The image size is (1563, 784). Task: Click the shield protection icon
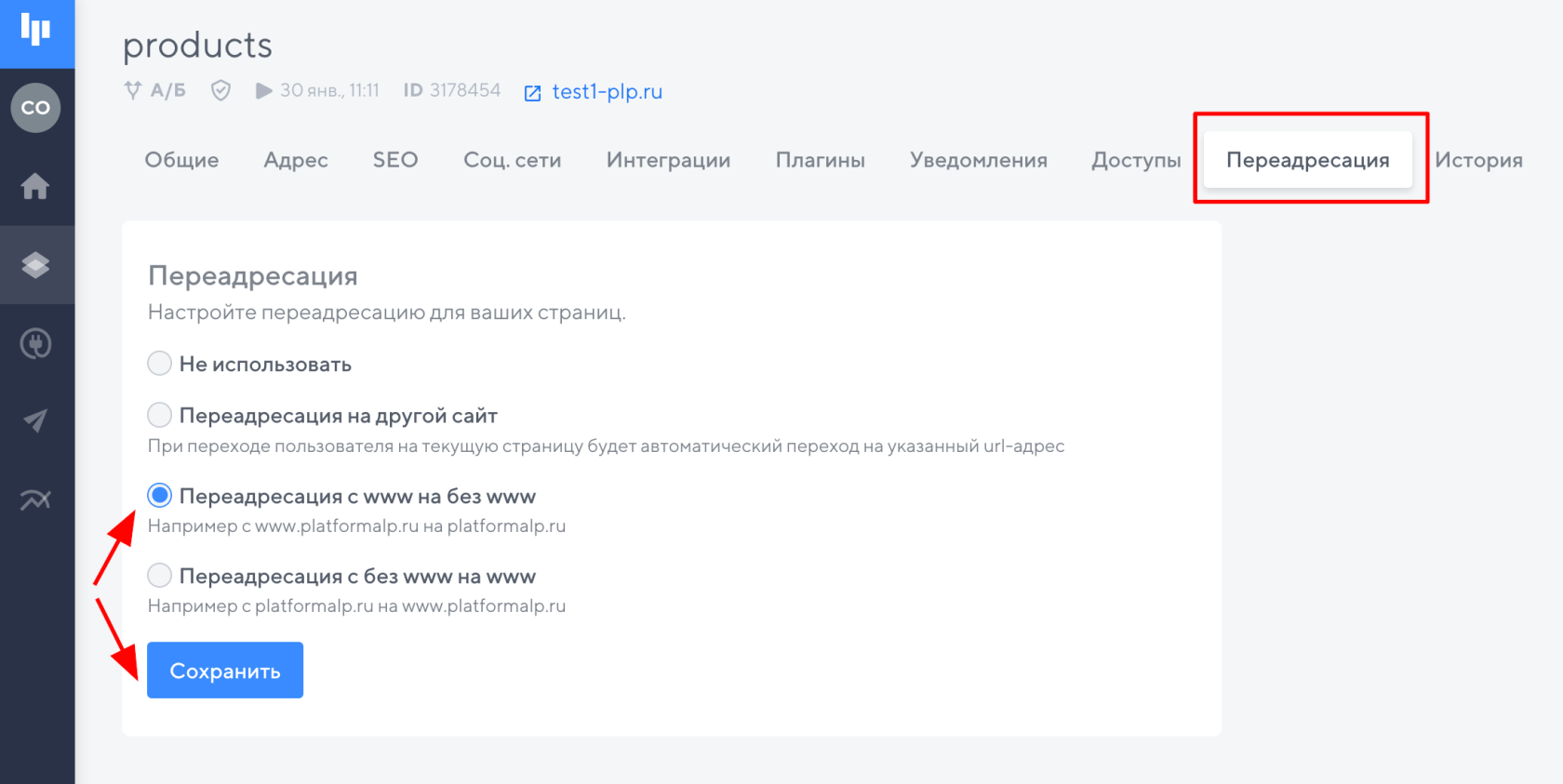(x=220, y=90)
